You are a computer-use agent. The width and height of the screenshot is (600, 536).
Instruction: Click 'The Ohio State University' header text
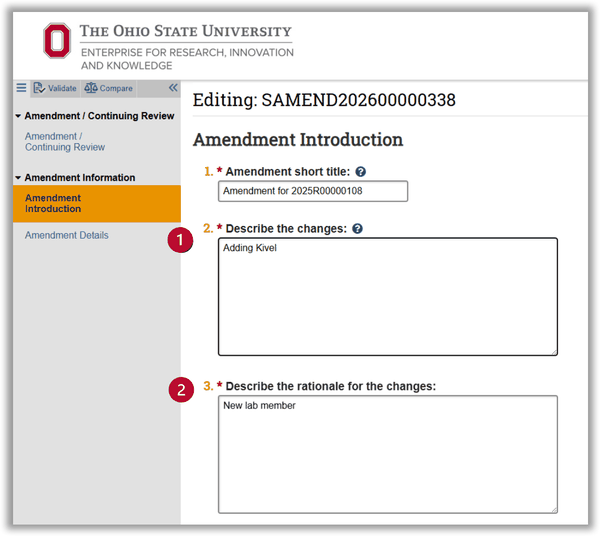pos(186,31)
